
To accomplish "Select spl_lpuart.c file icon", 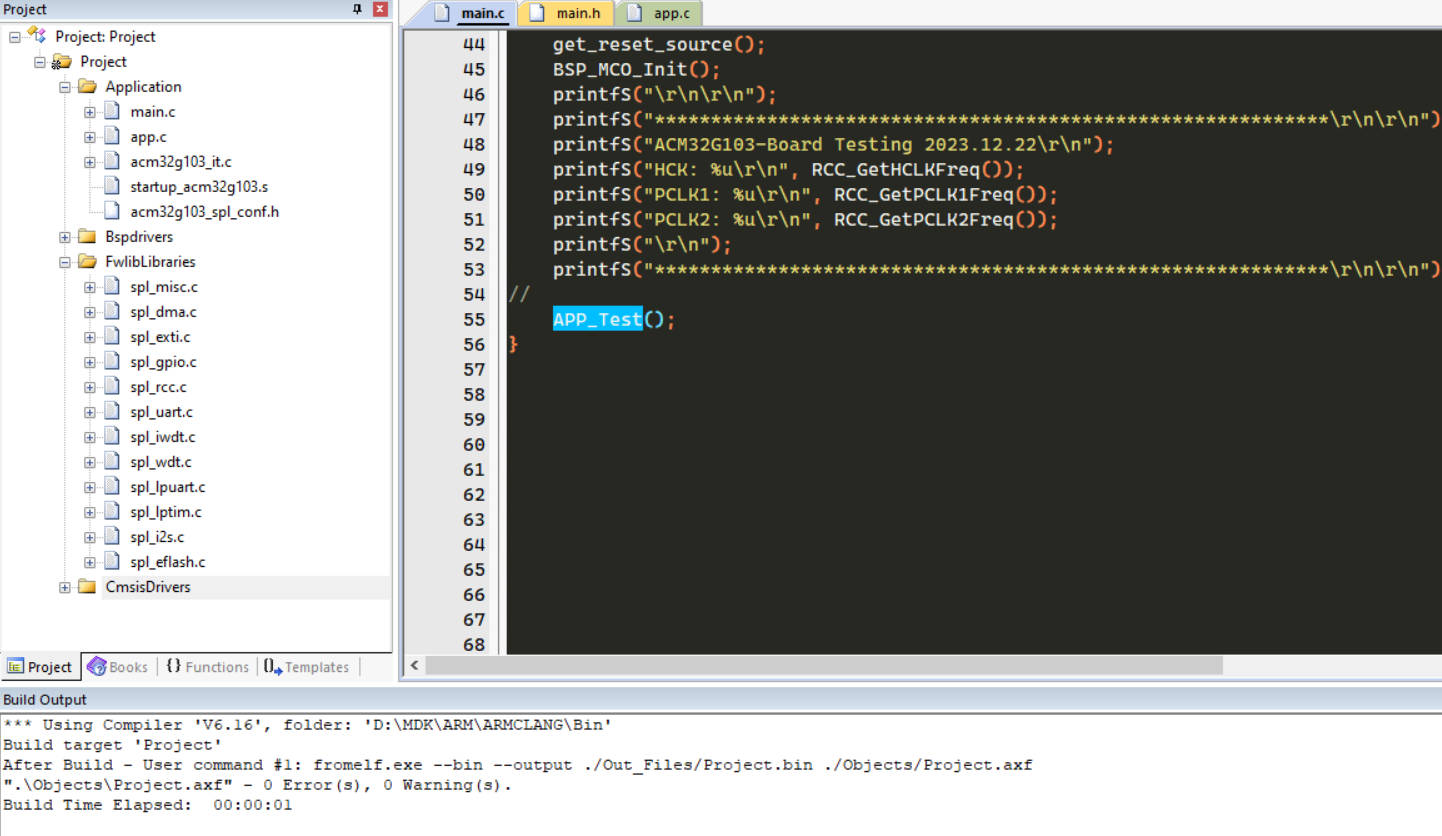I will [x=112, y=487].
